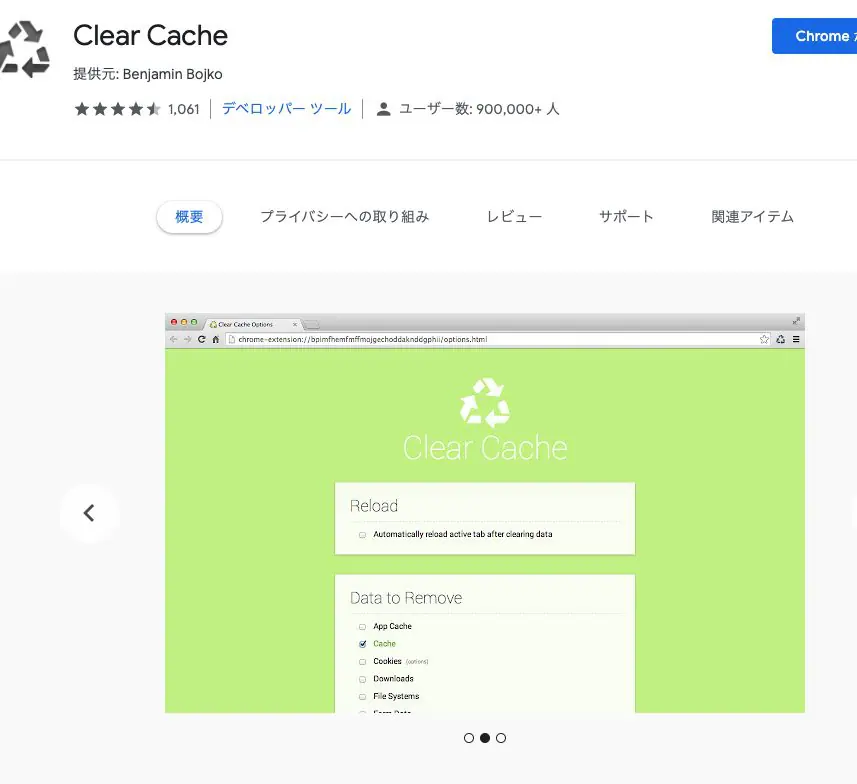Click the star rating icons
The image size is (857, 784).
117,109
